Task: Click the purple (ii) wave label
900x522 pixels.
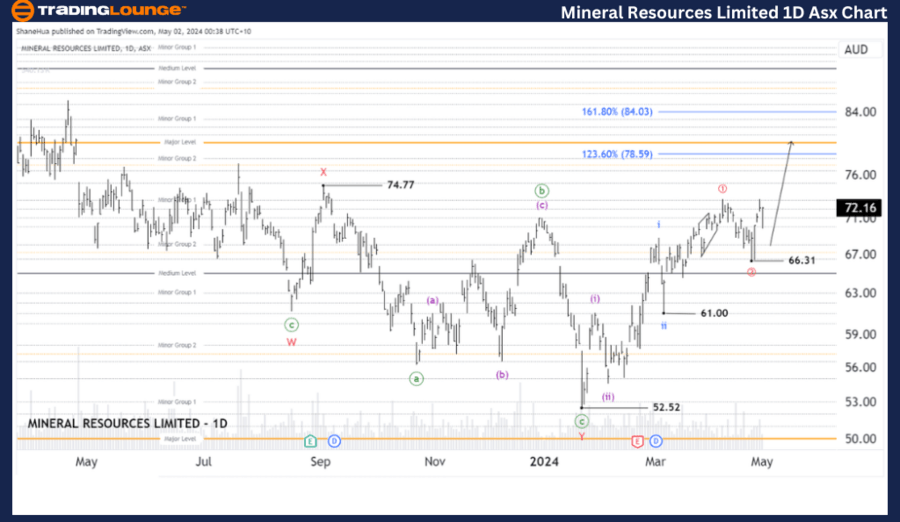Action: 608,396
